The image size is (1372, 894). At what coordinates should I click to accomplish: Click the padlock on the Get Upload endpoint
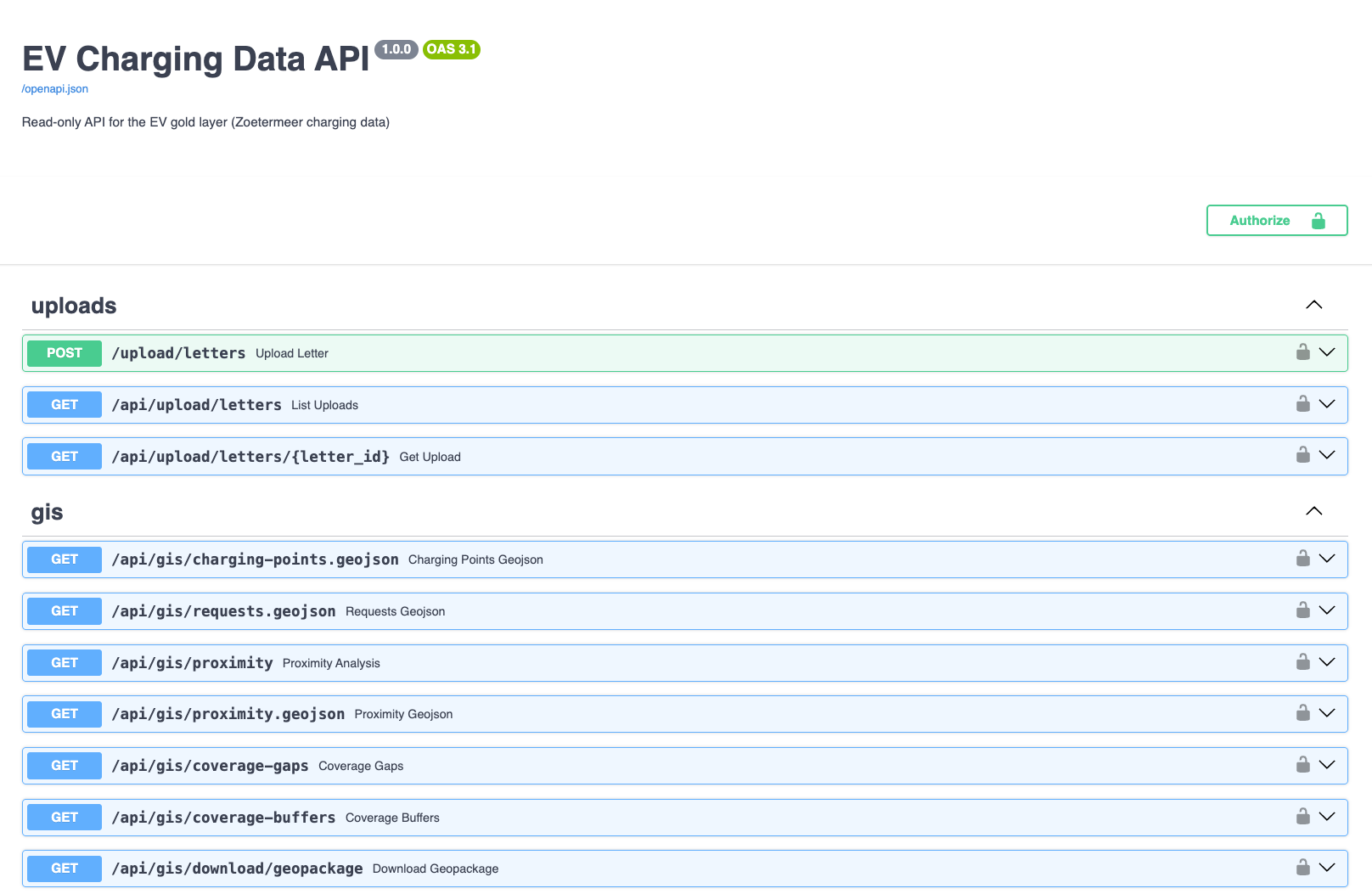coord(1302,455)
